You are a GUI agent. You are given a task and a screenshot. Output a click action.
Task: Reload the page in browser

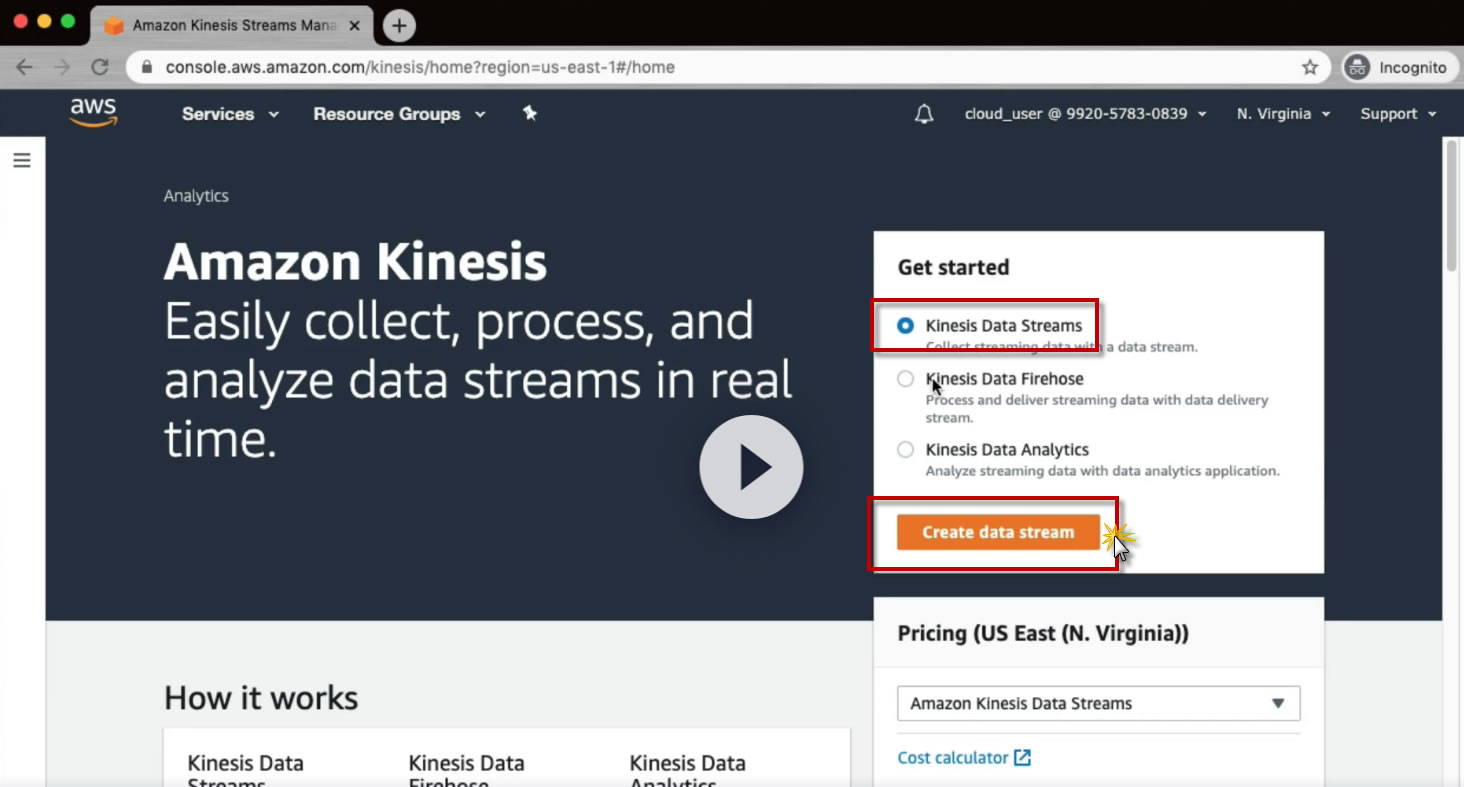coord(100,67)
